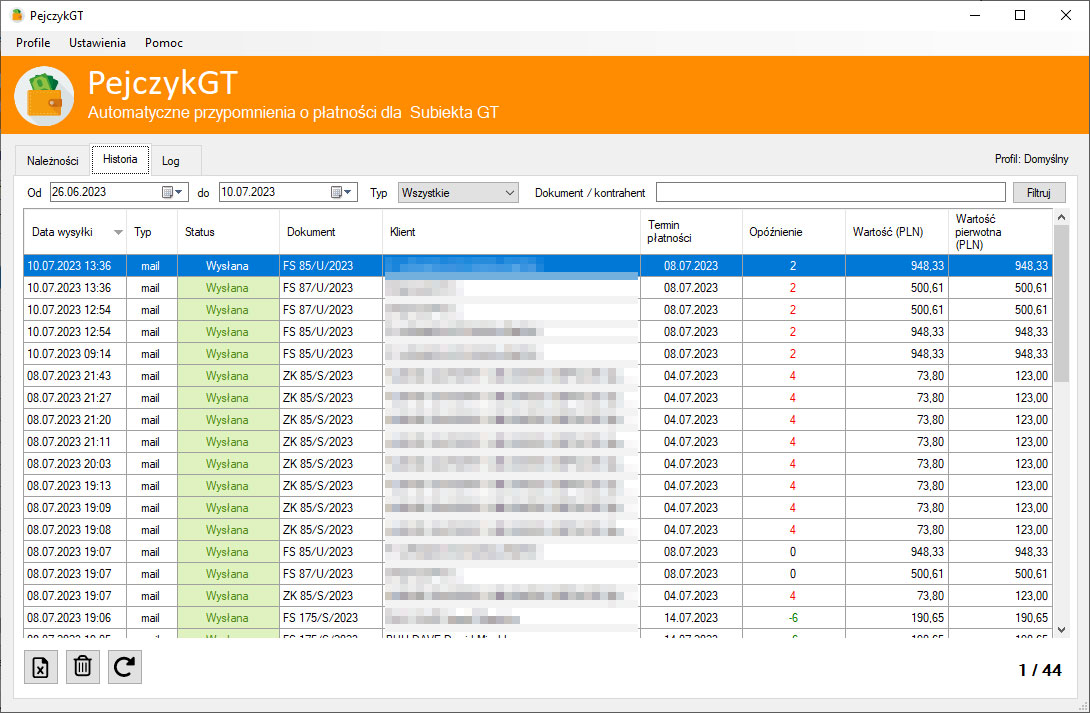This screenshot has height=713, width=1090.
Task: Click document cell FS 175/S/2023
Action: pos(331,618)
